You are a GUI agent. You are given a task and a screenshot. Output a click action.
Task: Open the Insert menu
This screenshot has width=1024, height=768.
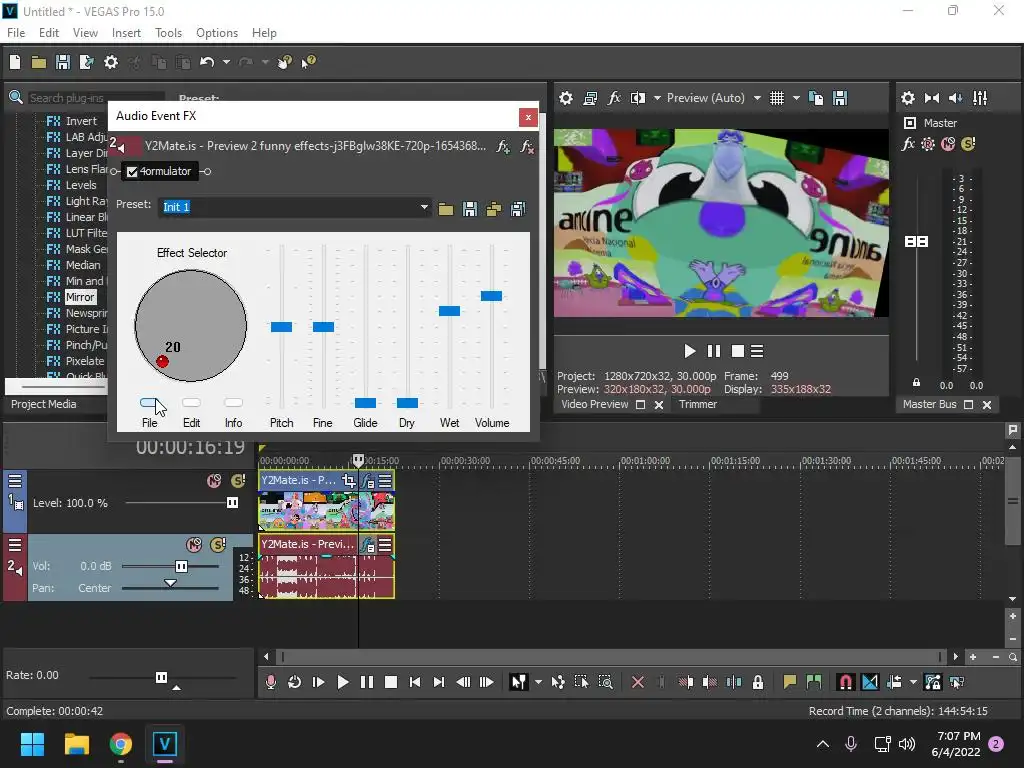coord(126,33)
